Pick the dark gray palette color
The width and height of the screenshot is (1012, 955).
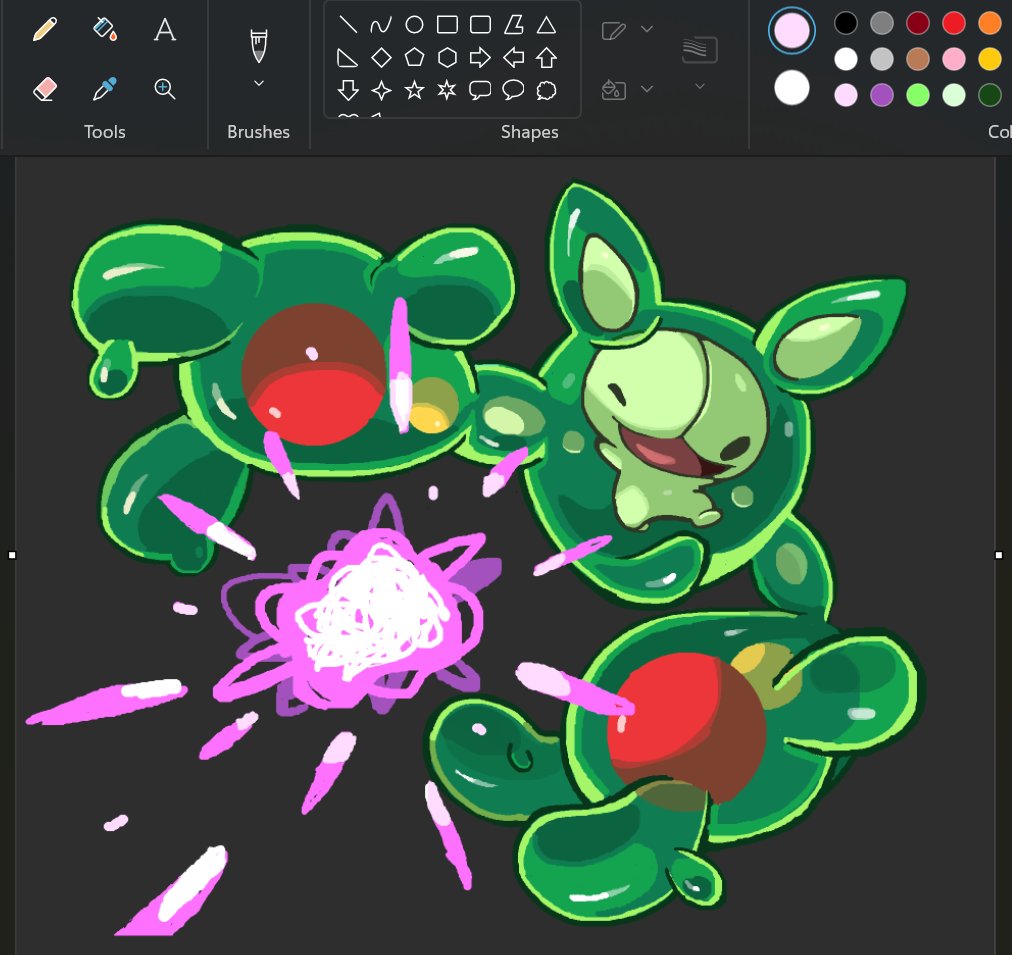[x=882, y=23]
